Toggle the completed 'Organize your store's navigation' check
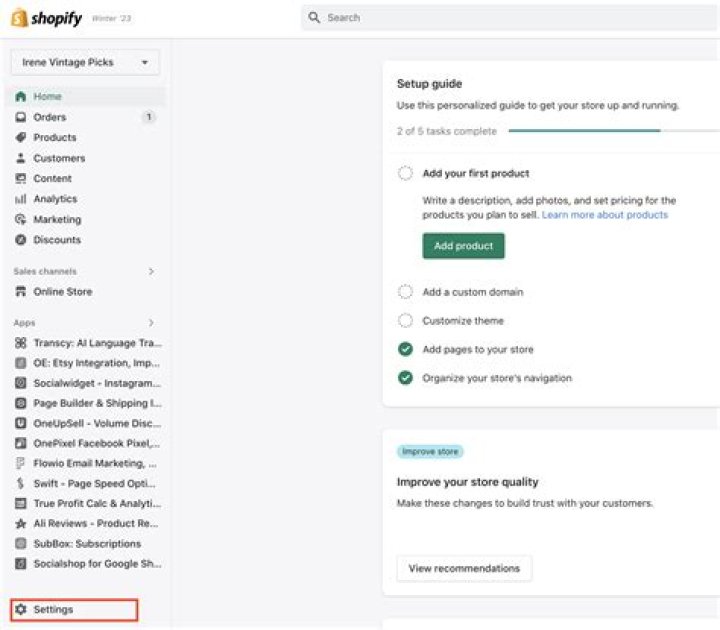Viewport: 720px width, 630px height. pos(405,377)
